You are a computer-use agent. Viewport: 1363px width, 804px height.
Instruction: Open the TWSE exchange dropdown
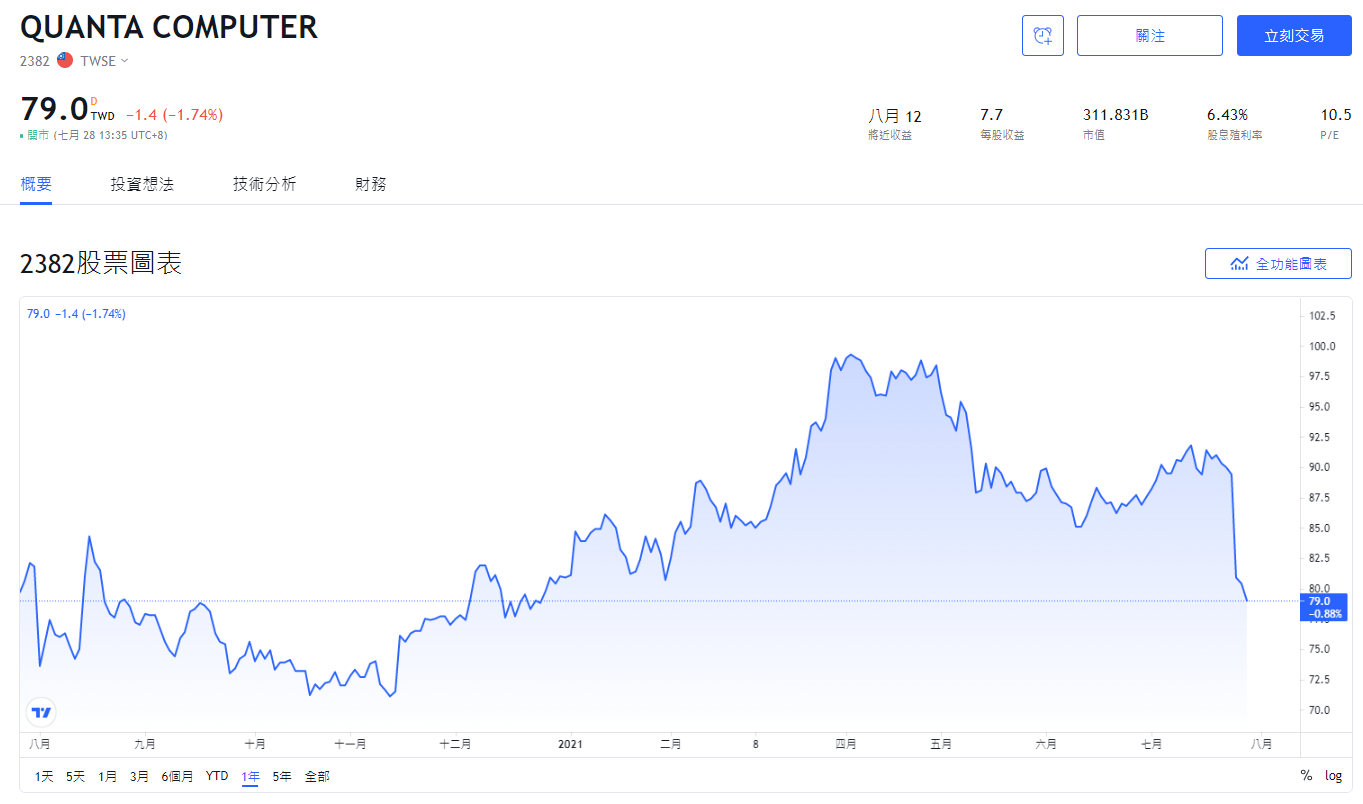(x=105, y=60)
